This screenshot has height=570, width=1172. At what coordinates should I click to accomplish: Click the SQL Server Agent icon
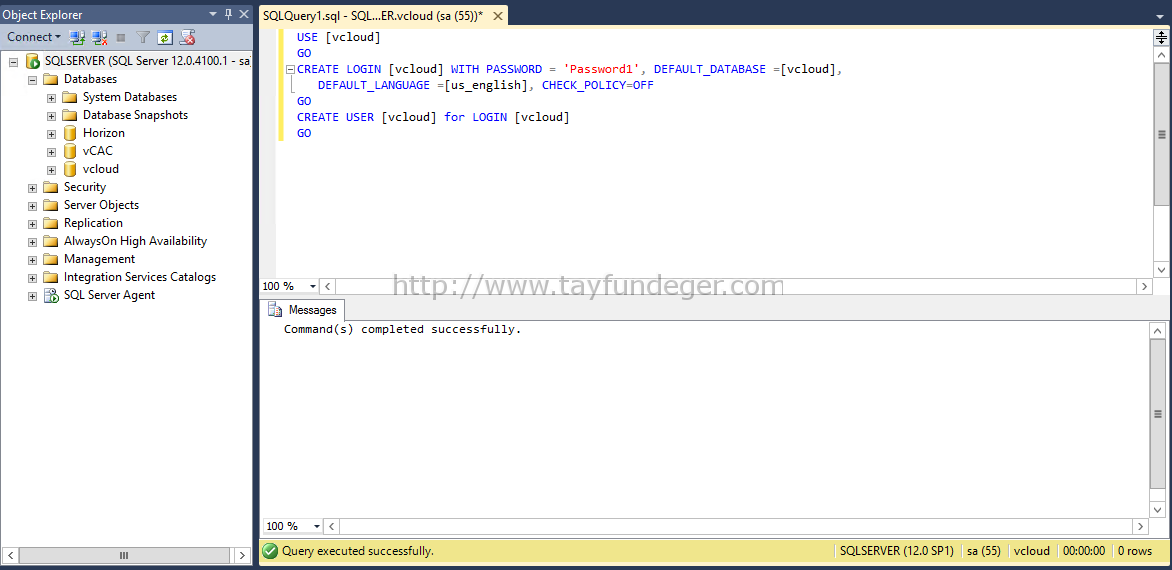click(x=51, y=295)
